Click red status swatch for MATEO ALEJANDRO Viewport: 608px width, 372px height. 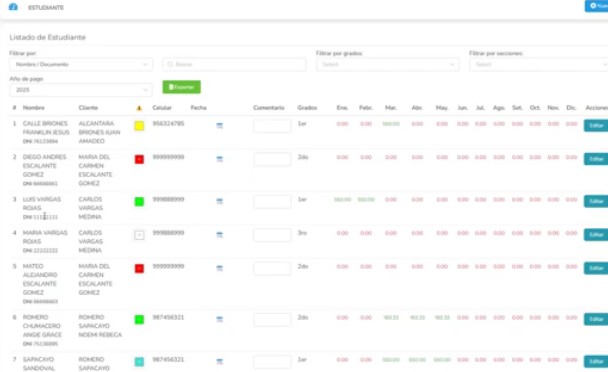139,268
